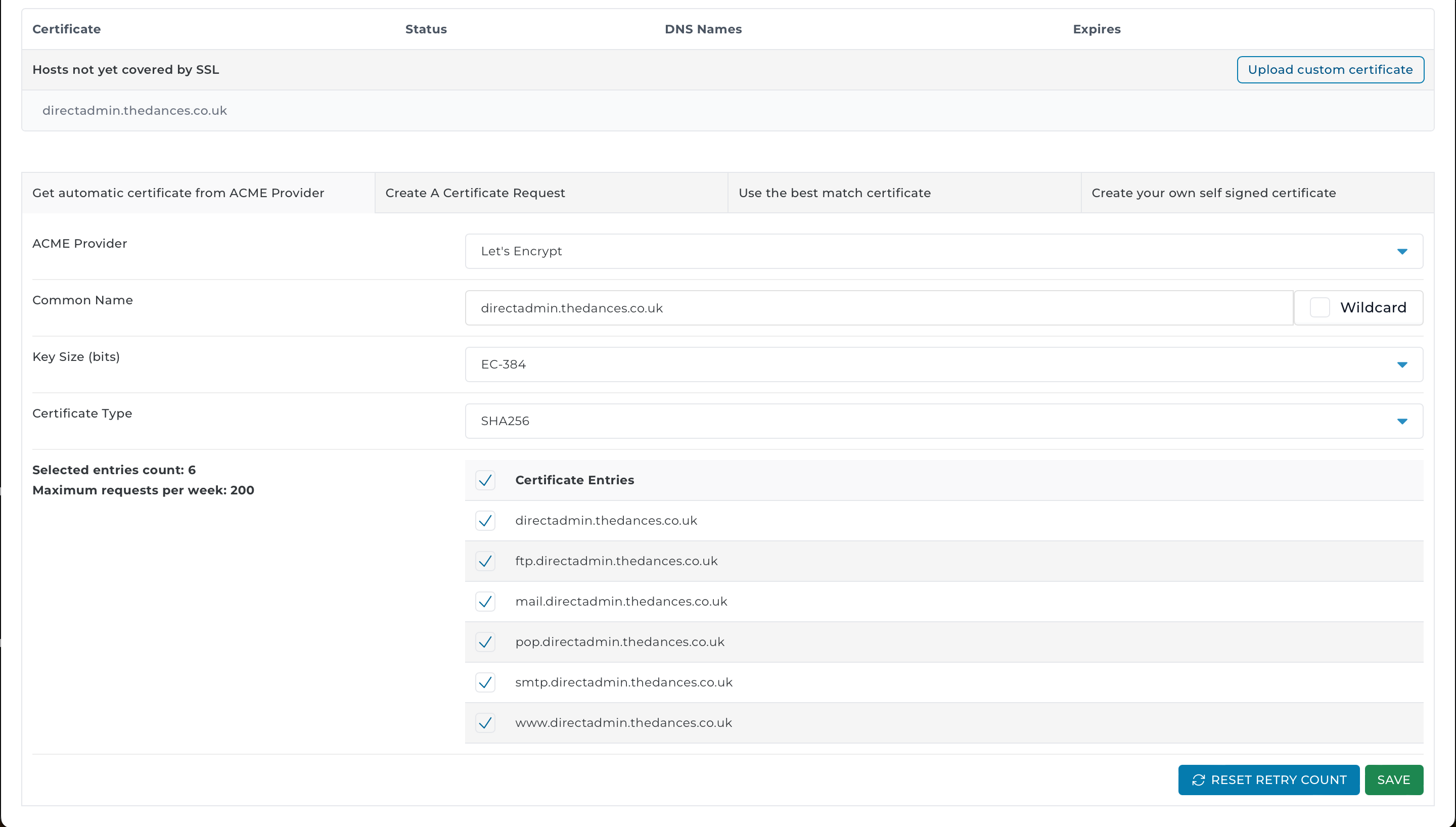This screenshot has width=1456, height=827.
Task: Click the Reset Retry Count button
Action: click(x=1268, y=780)
